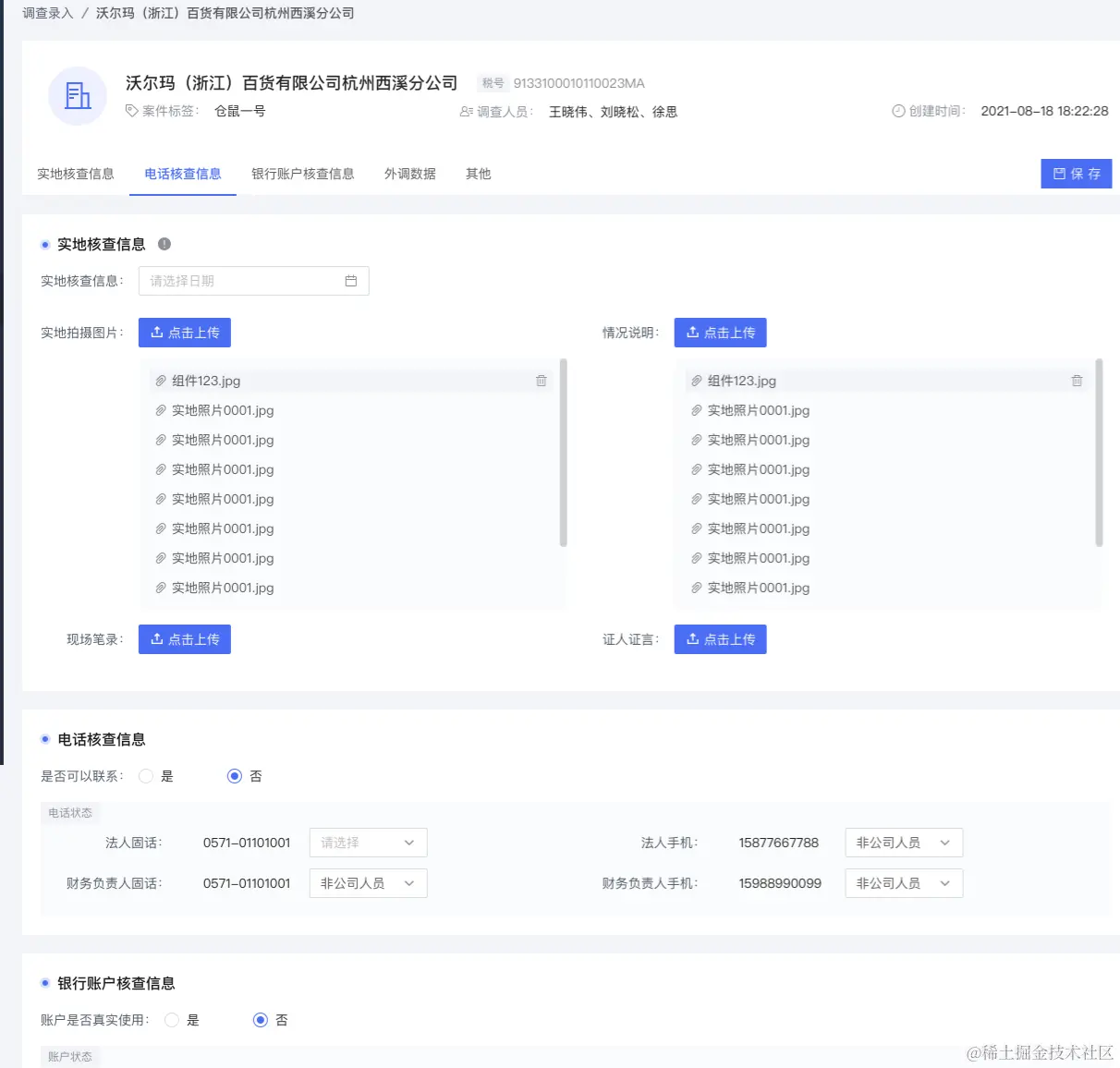Image resolution: width=1120 pixels, height=1068 pixels.
Task: Switch to the 银行账户核查信息 tab
Action: click(x=303, y=174)
